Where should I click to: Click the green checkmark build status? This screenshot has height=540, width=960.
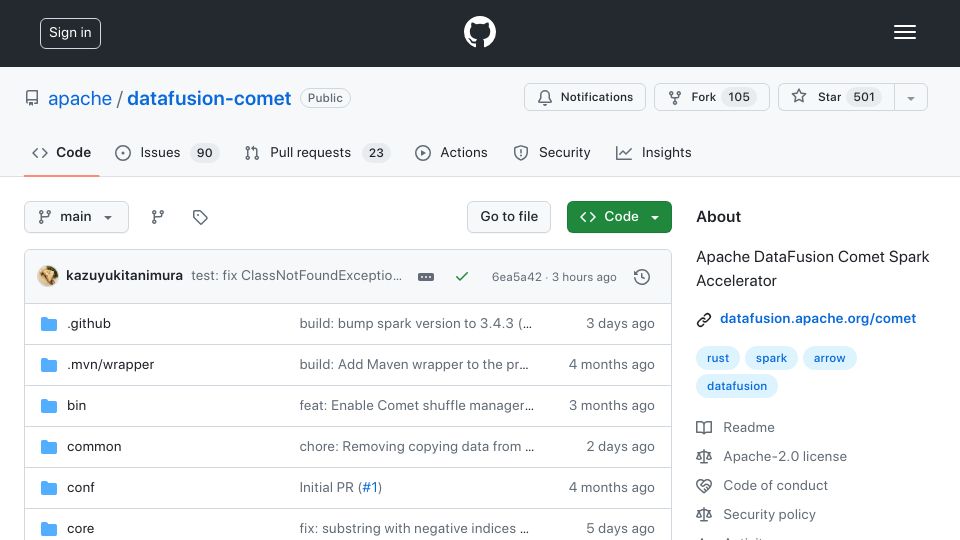pyautogui.click(x=462, y=277)
